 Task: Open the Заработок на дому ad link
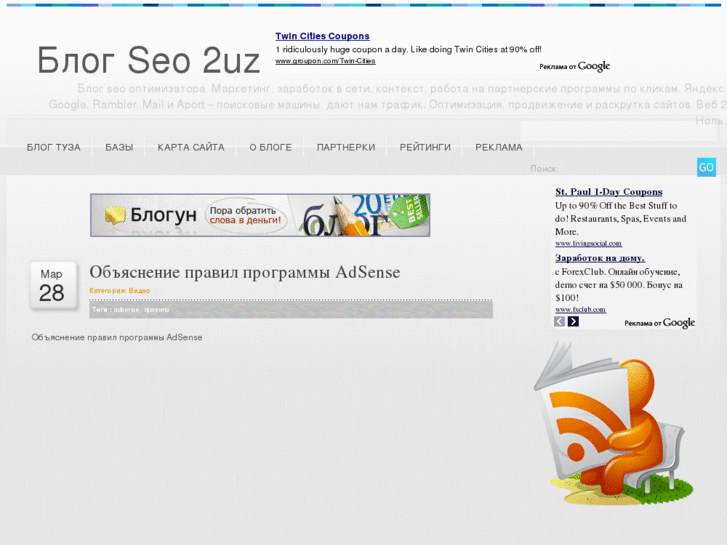(x=600, y=258)
